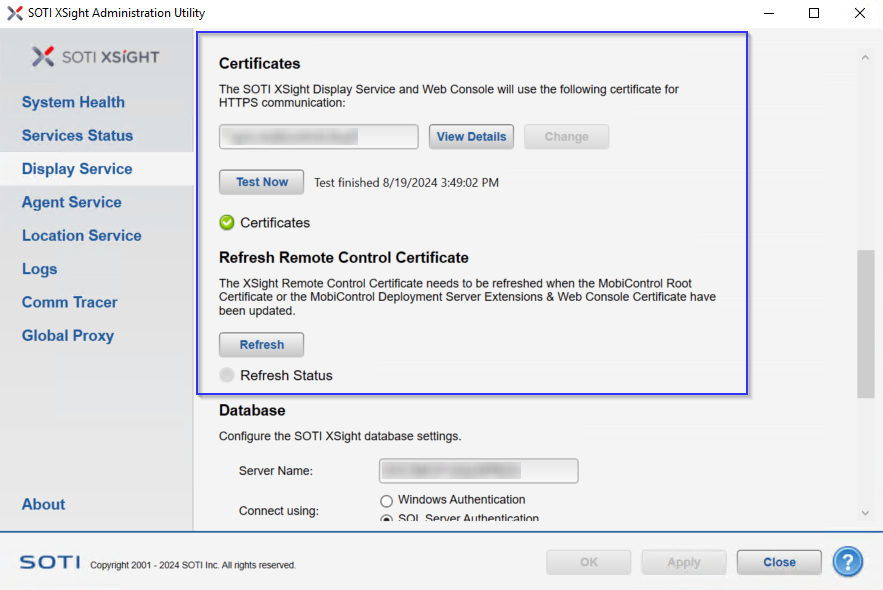Open Comm Tracer from the sidebar
This screenshot has width=883, height=590.
point(69,302)
